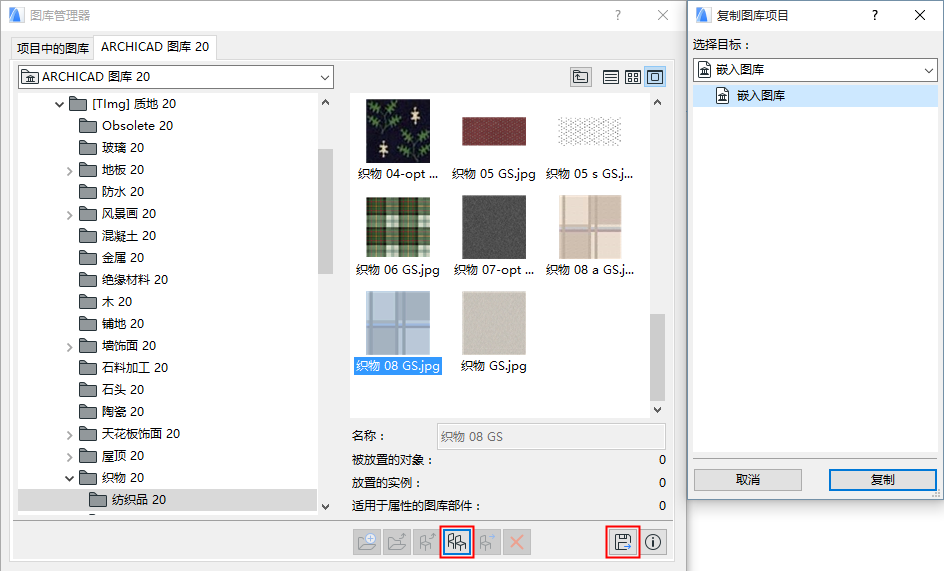Click the 适用于属性的图库部件 label
Screen dimensions: 944x571
click(x=416, y=506)
